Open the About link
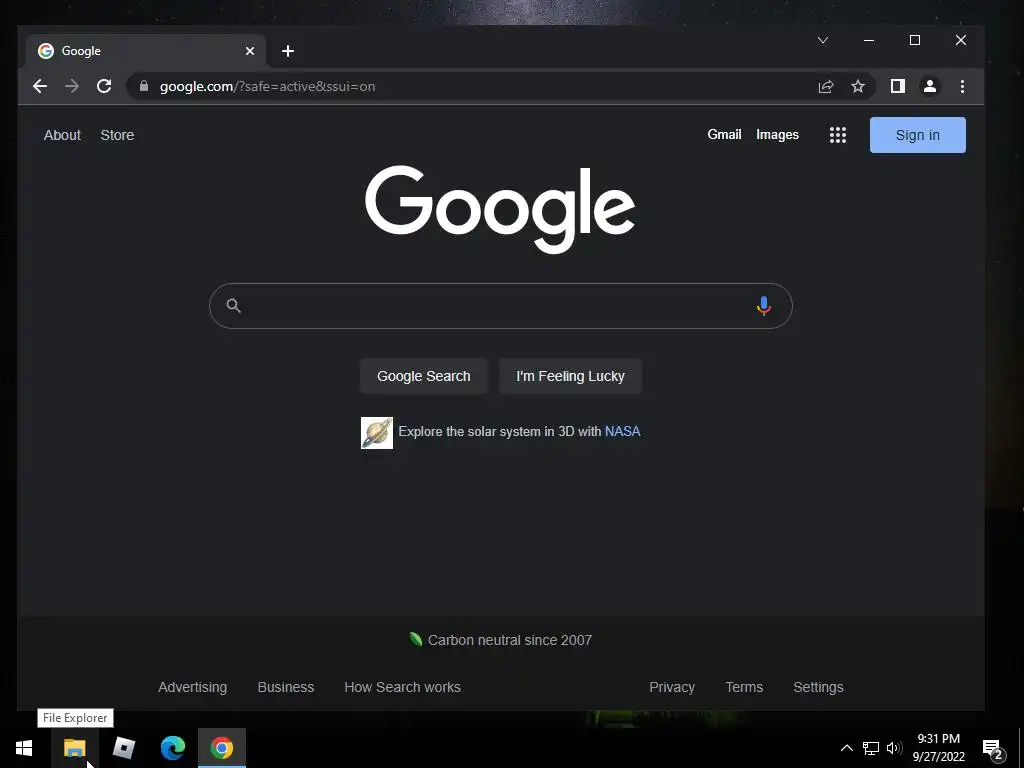1024x768 pixels. [62, 135]
